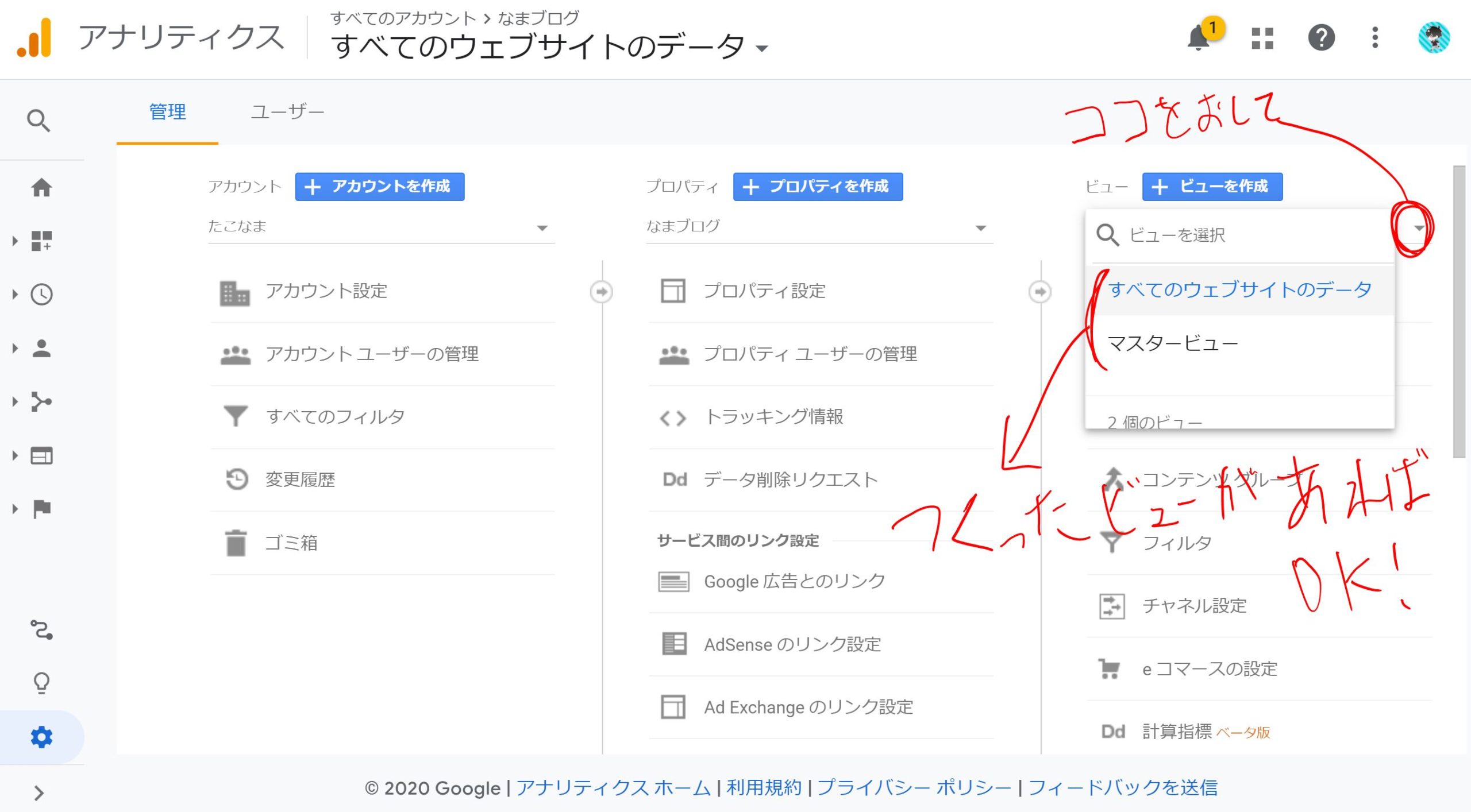The width and height of the screenshot is (1471, 812).
Task: Open the notifications bell
Action: 1199,38
